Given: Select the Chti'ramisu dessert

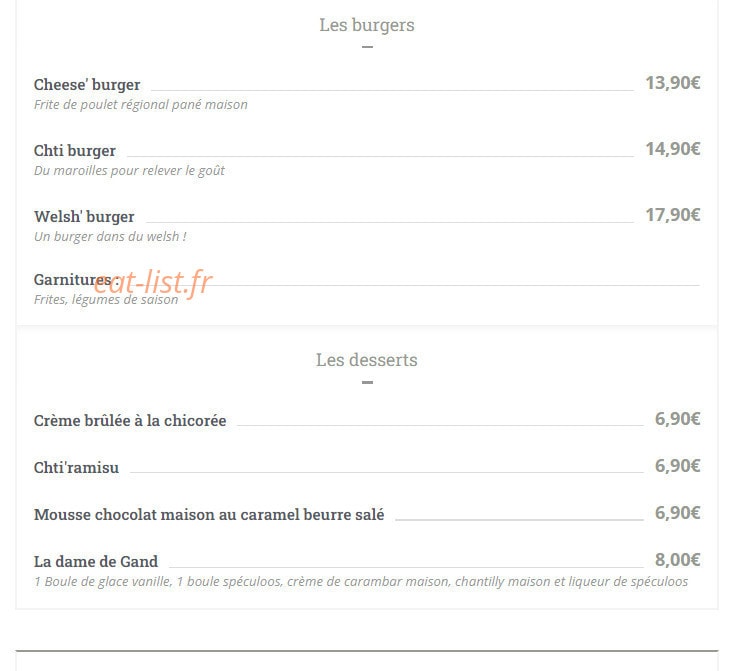Looking at the screenshot, I should pyautogui.click(x=77, y=467).
